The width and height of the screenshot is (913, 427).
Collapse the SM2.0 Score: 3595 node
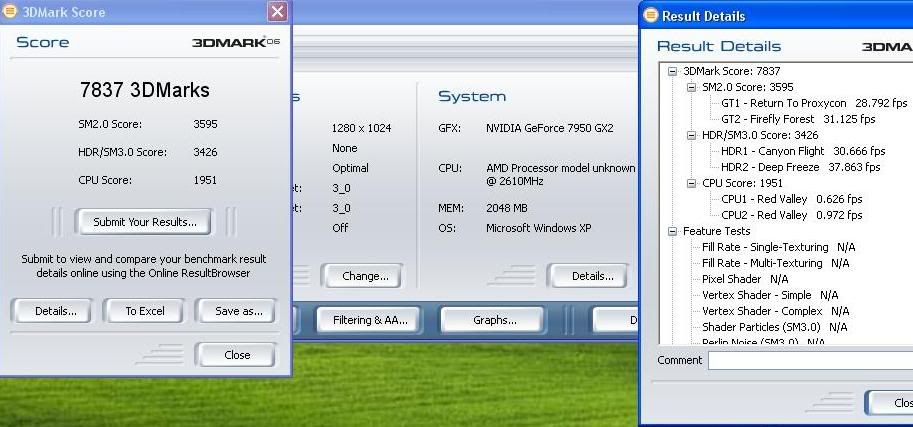(692, 87)
